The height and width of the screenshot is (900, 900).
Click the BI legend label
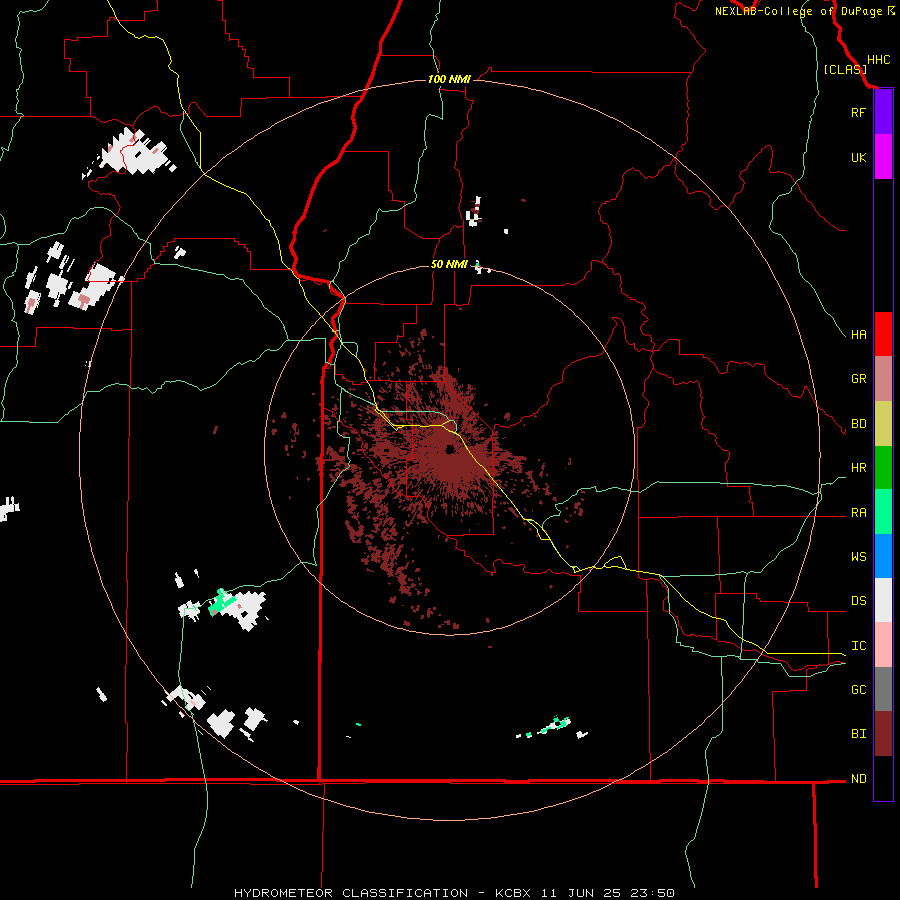[858, 734]
